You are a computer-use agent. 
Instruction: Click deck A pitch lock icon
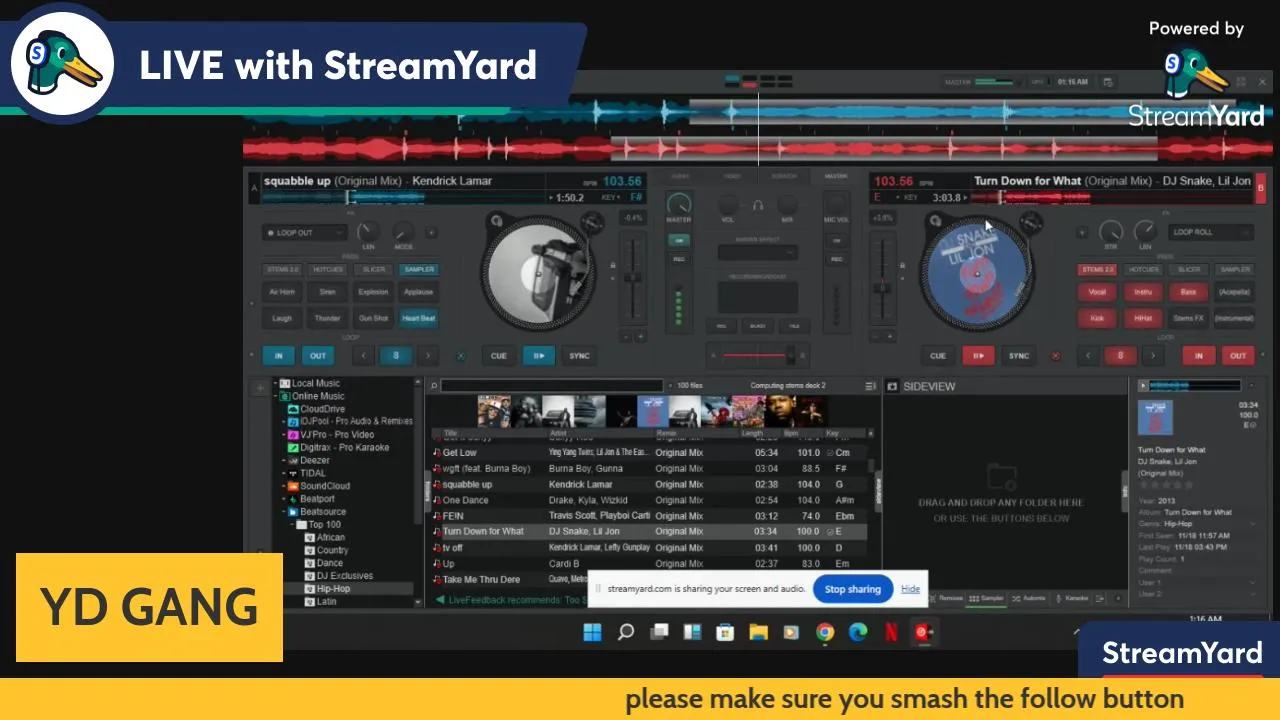612,266
